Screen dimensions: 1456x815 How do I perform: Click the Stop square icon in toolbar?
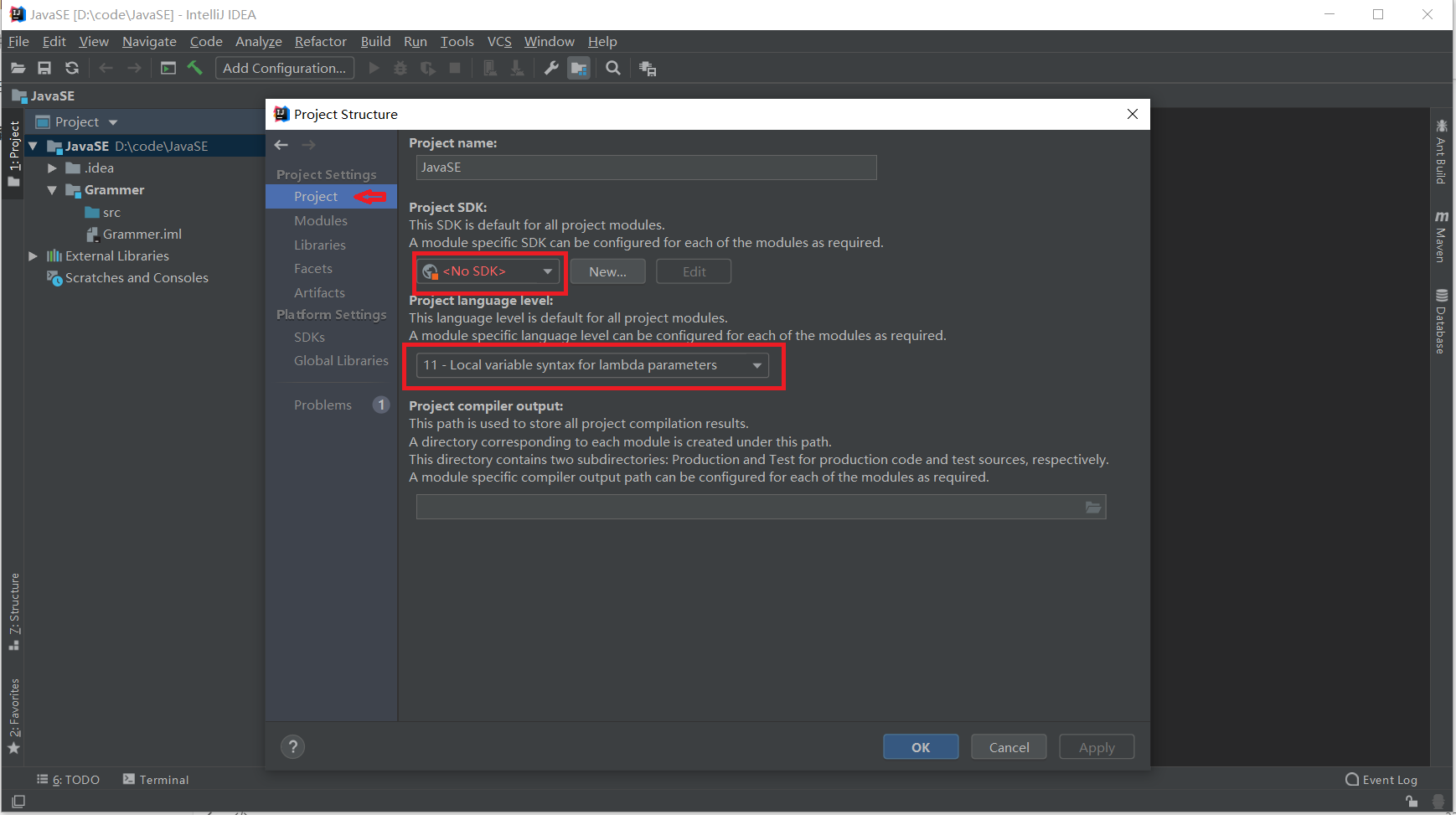455,69
